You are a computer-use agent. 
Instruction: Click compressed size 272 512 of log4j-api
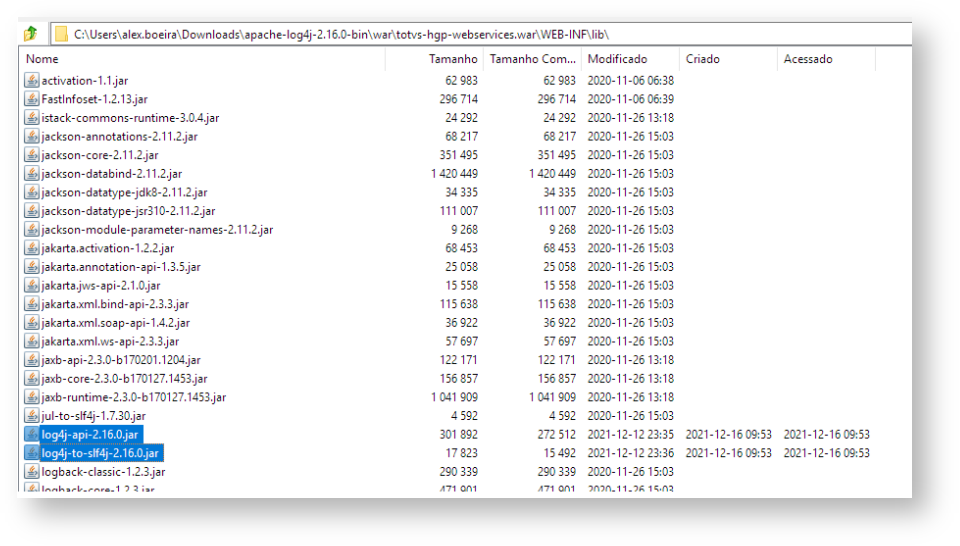tap(557, 435)
